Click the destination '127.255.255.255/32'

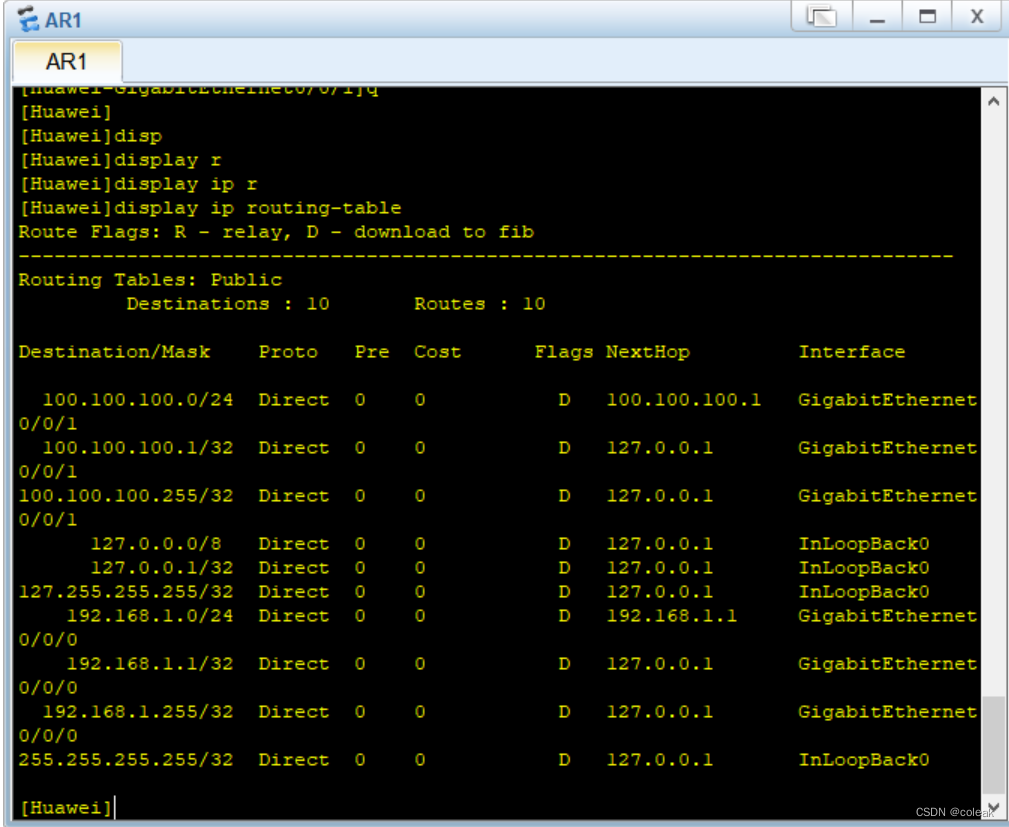[x=126, y=591]
